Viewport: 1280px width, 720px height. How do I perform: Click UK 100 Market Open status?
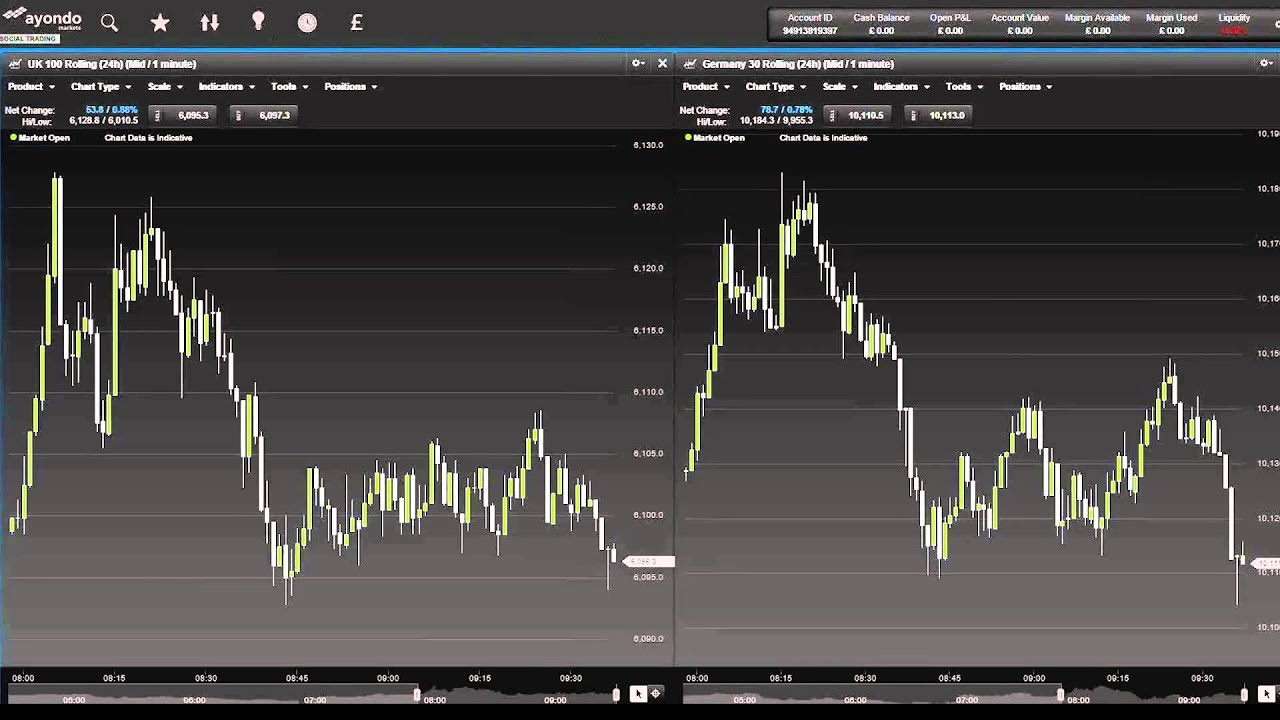click(40, 138)
